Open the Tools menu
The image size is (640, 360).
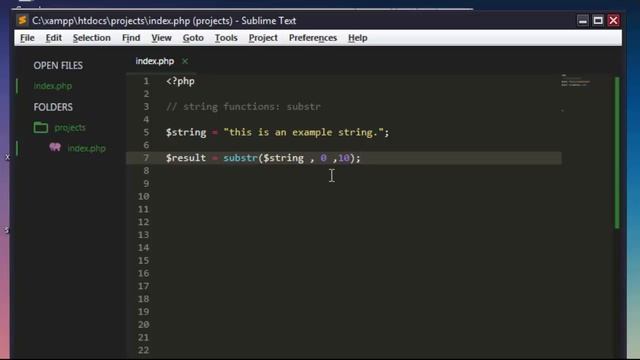pyautogui.click(x=226, y=38)
